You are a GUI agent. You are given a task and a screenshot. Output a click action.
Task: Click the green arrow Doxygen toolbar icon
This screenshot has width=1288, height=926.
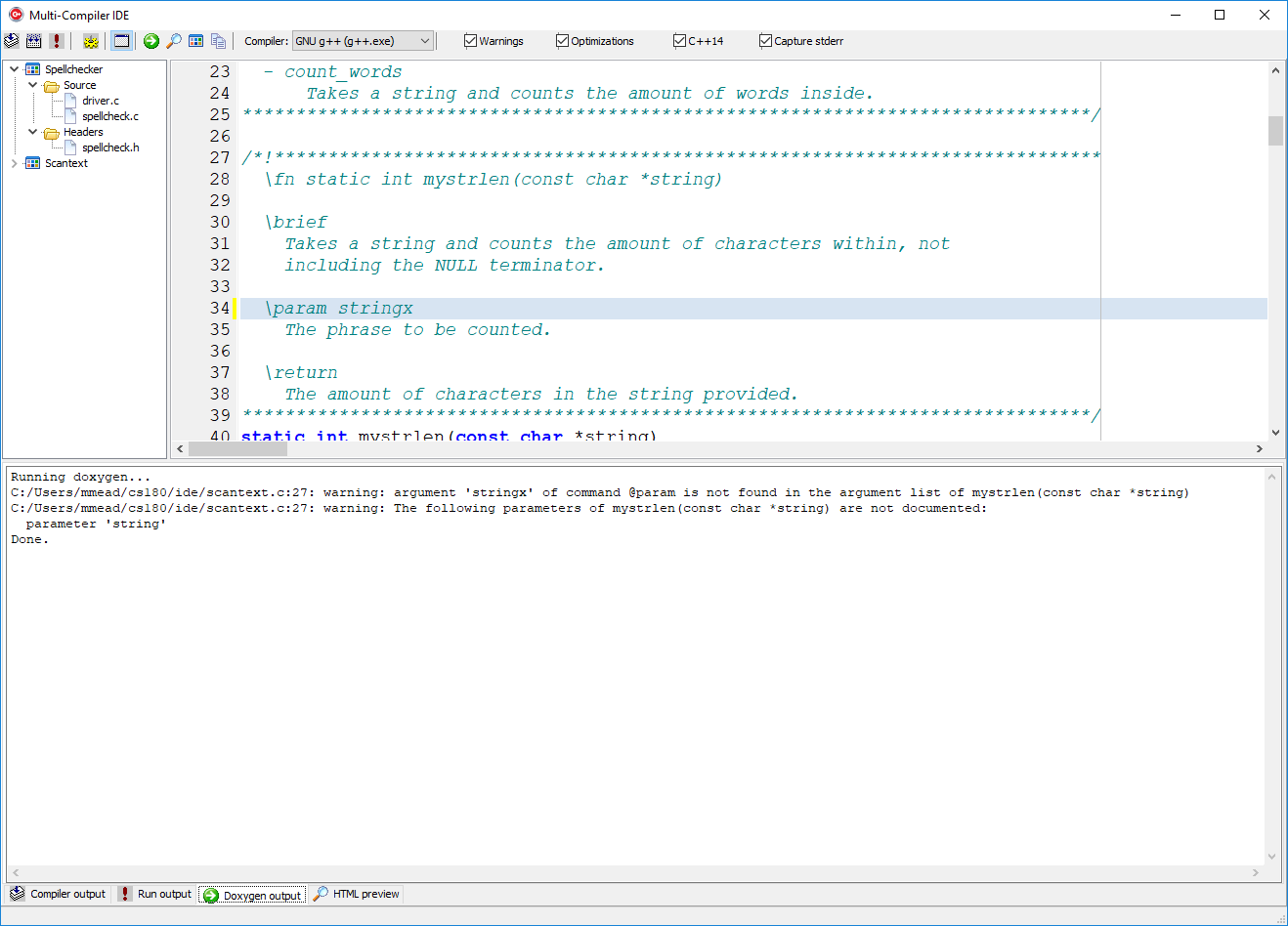151,41
